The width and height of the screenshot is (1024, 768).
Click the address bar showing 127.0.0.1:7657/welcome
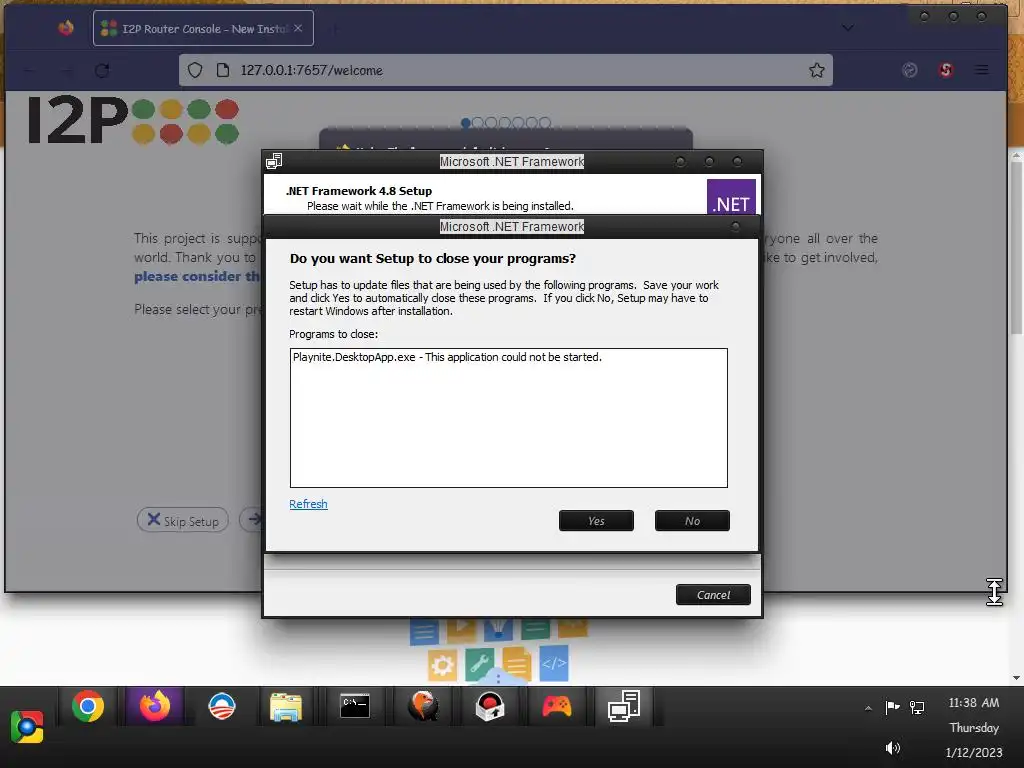tap(506, 70)
